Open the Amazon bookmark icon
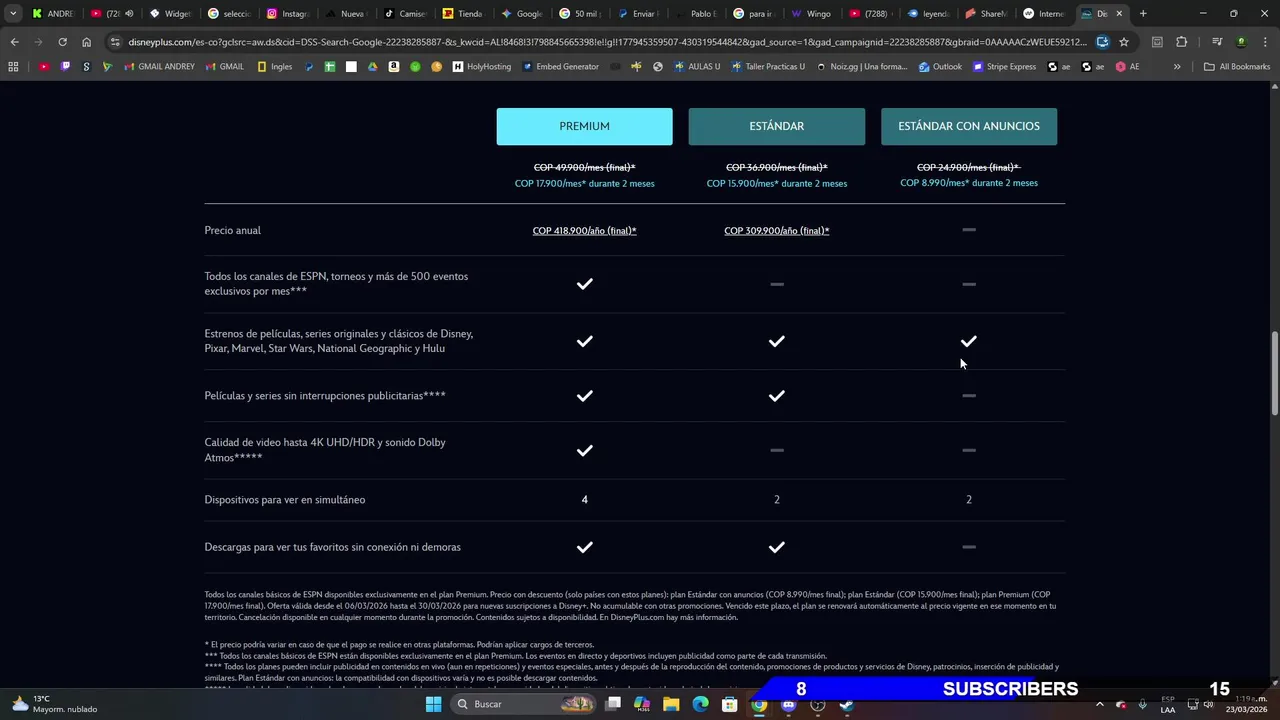Viewport: 1280px width, 720px height. (394, 67)
